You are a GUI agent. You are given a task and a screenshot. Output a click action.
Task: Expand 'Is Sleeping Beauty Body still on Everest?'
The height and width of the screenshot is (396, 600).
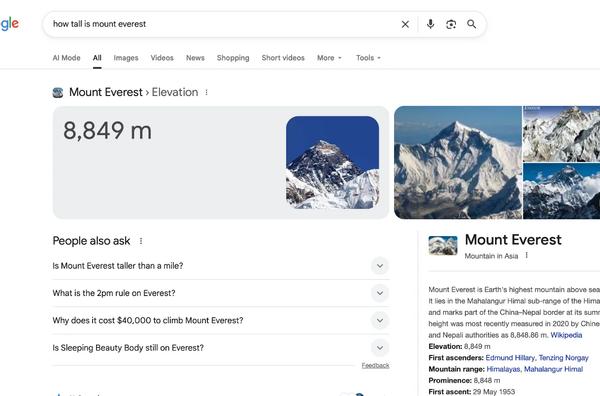[221, 348]
